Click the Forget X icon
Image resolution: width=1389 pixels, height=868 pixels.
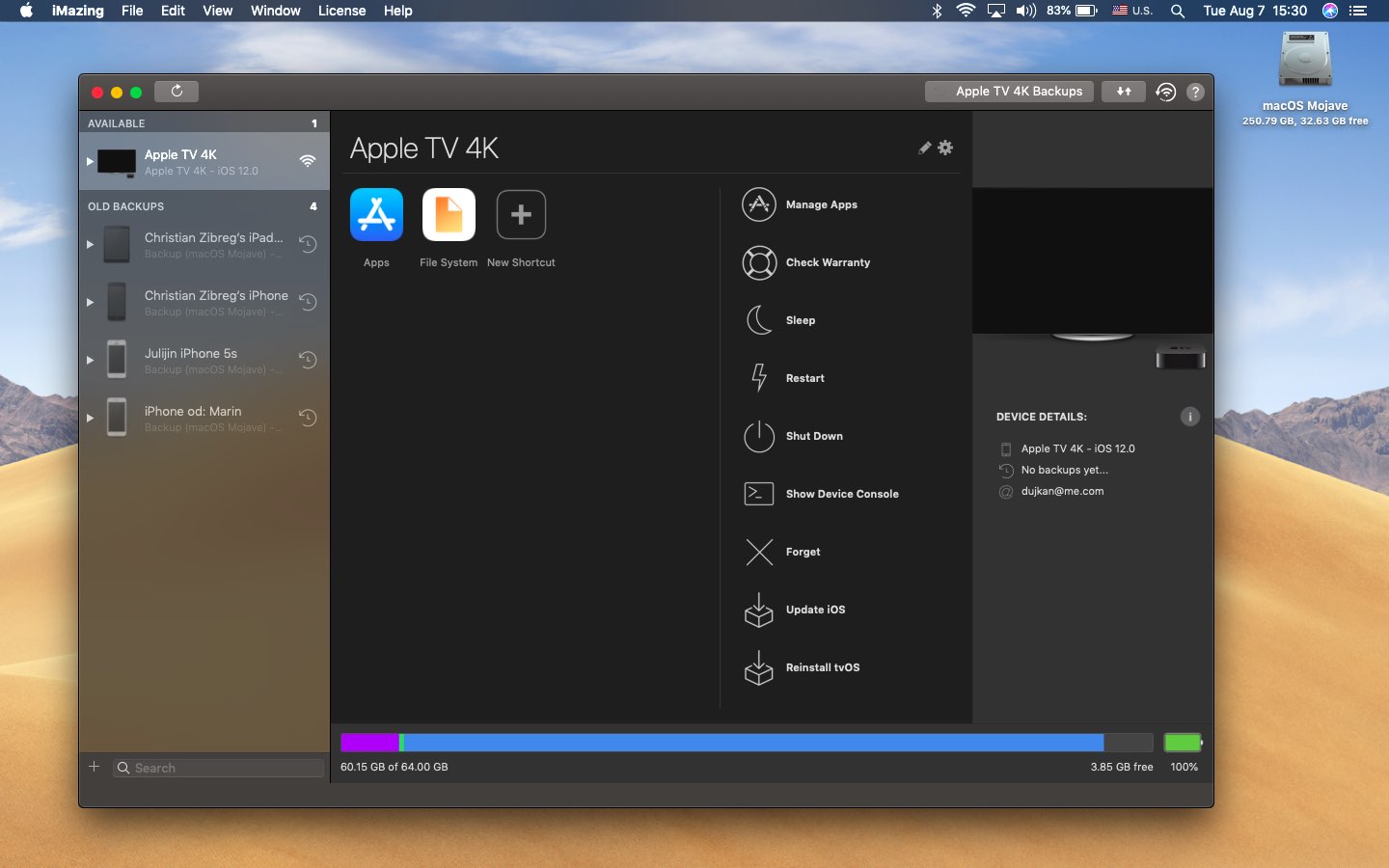pos(759,552)
